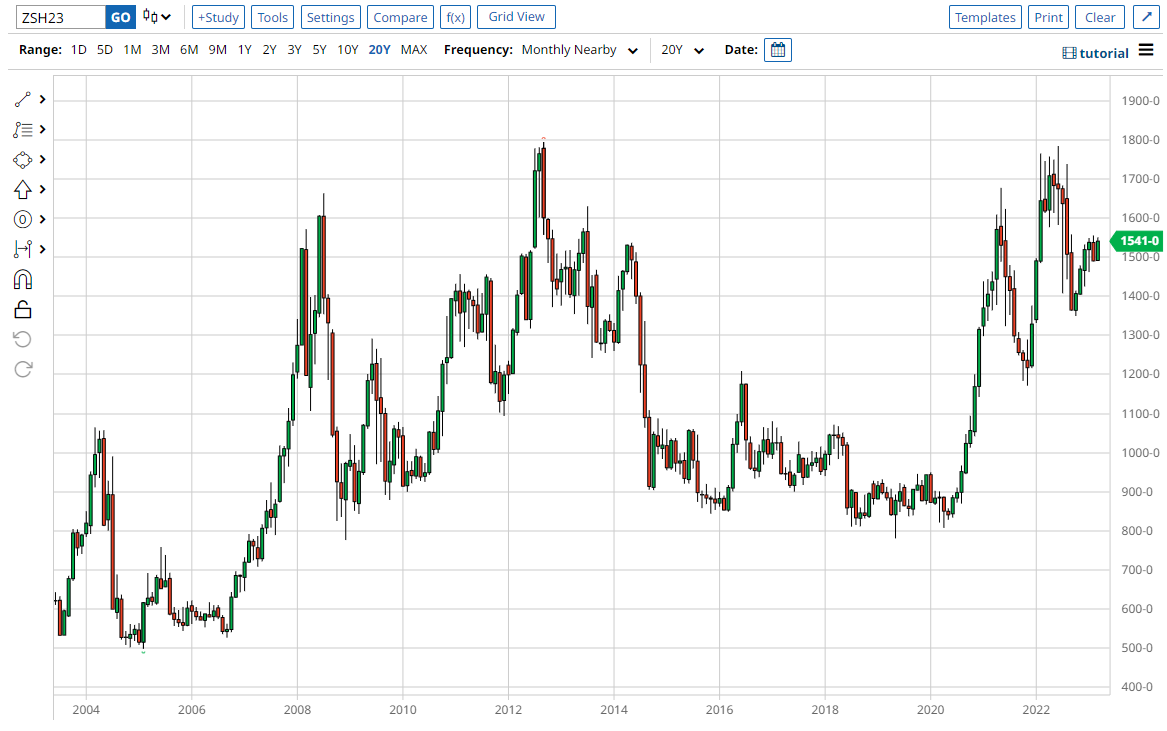
Task: Toggle the drawing lock padlock
Action: pyautogui.click(x=23, y=309)
